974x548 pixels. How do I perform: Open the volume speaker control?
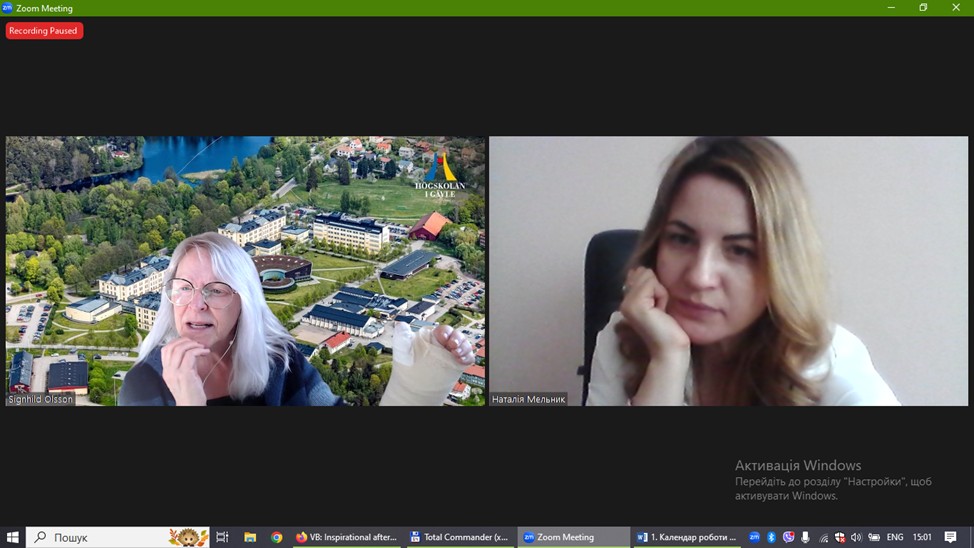(856, 537)
